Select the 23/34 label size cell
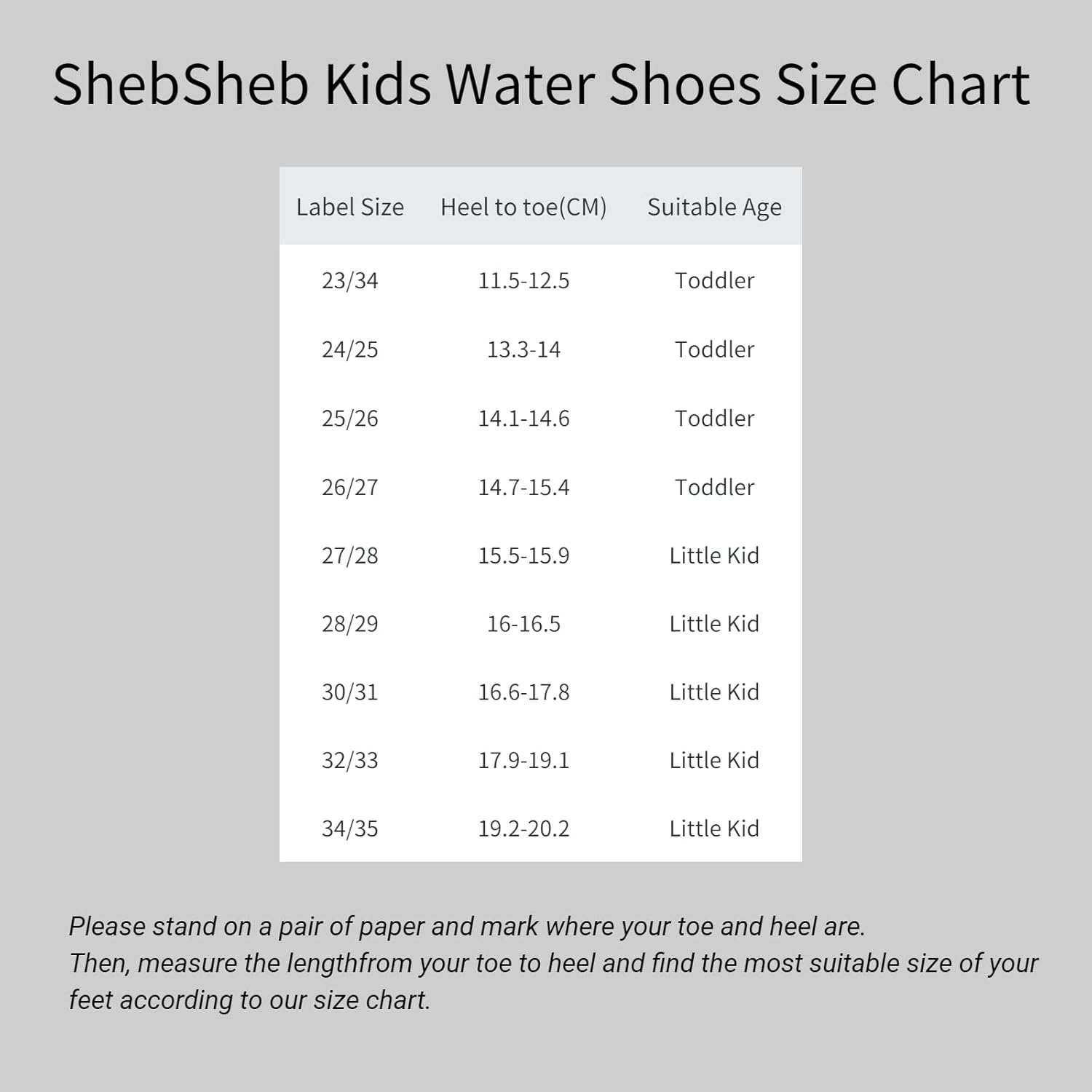Viewport: 1092px width, 1092px height. [x=349, y=280]
